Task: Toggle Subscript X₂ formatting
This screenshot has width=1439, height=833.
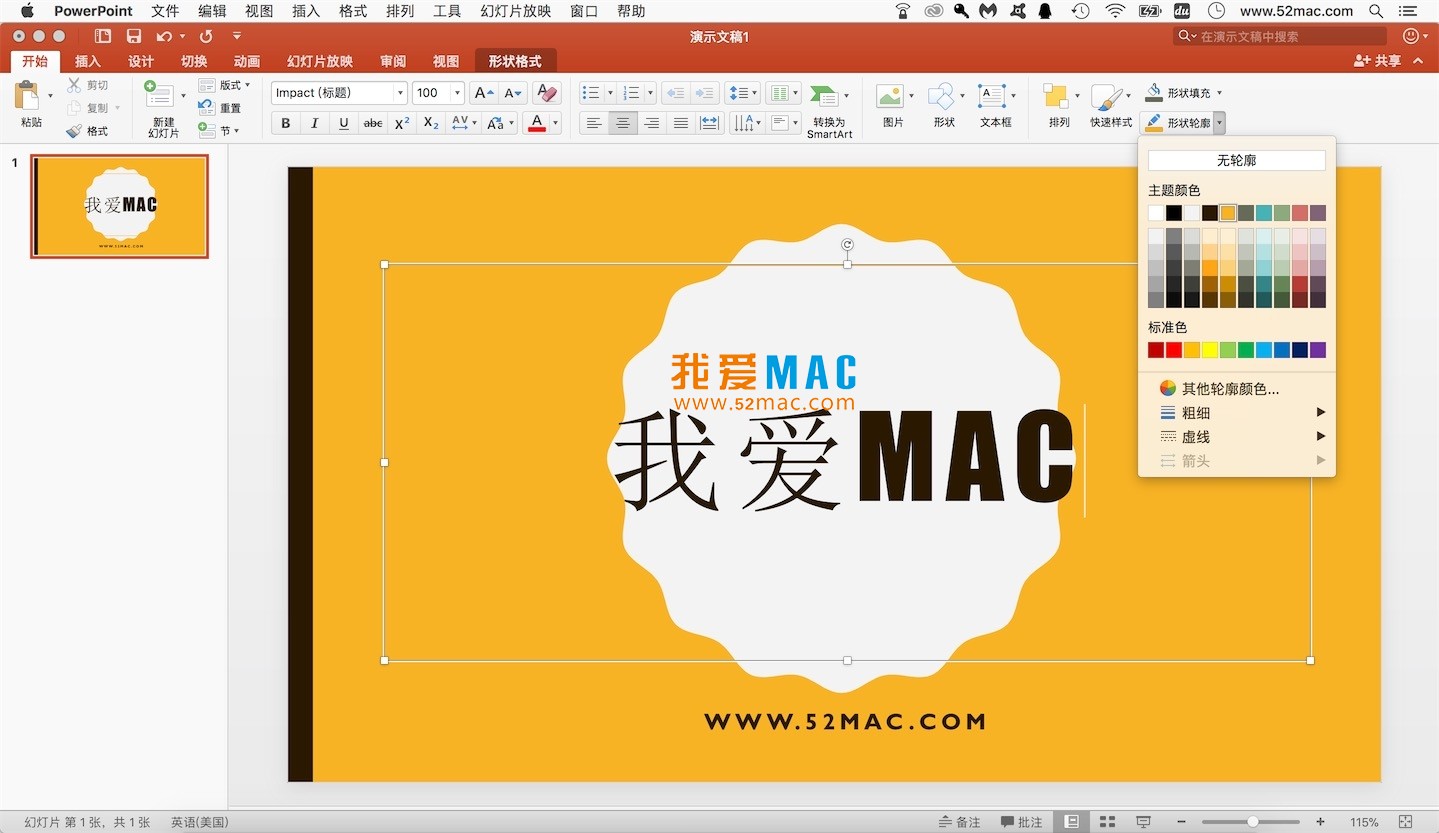Action: pos(431,123)
